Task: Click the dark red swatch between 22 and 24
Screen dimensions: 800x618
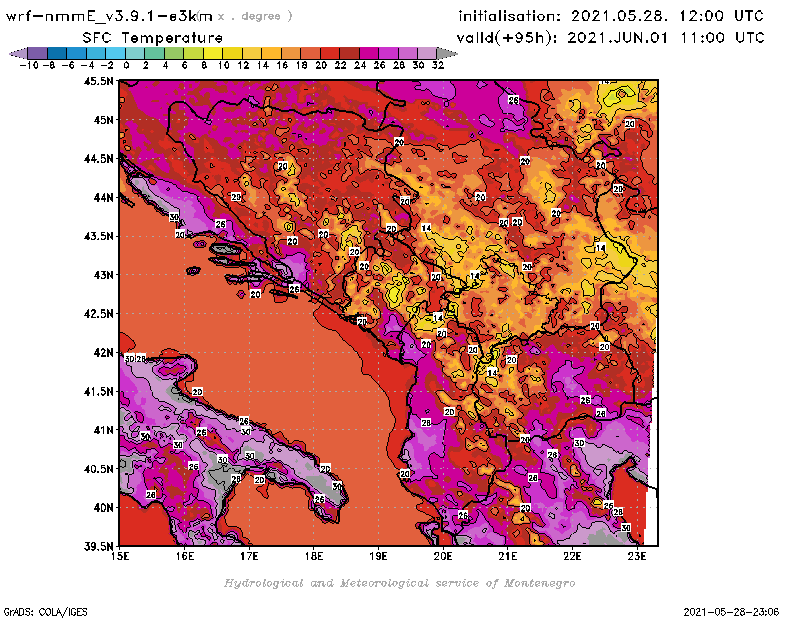Action: pyautogui.click(x=349, y=53)
